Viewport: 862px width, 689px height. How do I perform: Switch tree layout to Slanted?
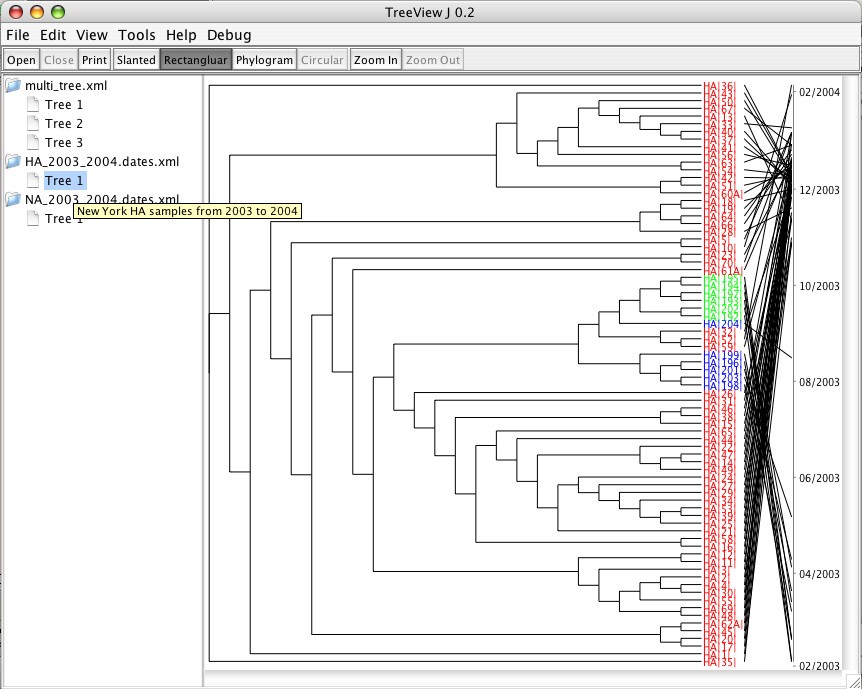click(136, 60)
